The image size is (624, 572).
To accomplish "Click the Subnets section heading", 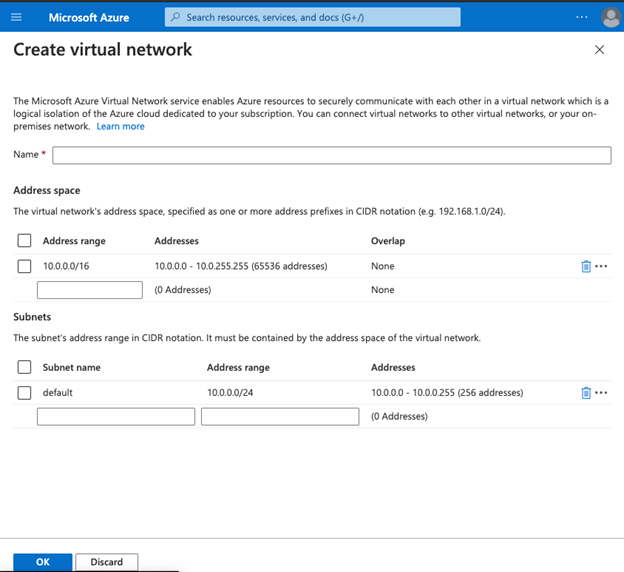I will click(x=32, y=317).
